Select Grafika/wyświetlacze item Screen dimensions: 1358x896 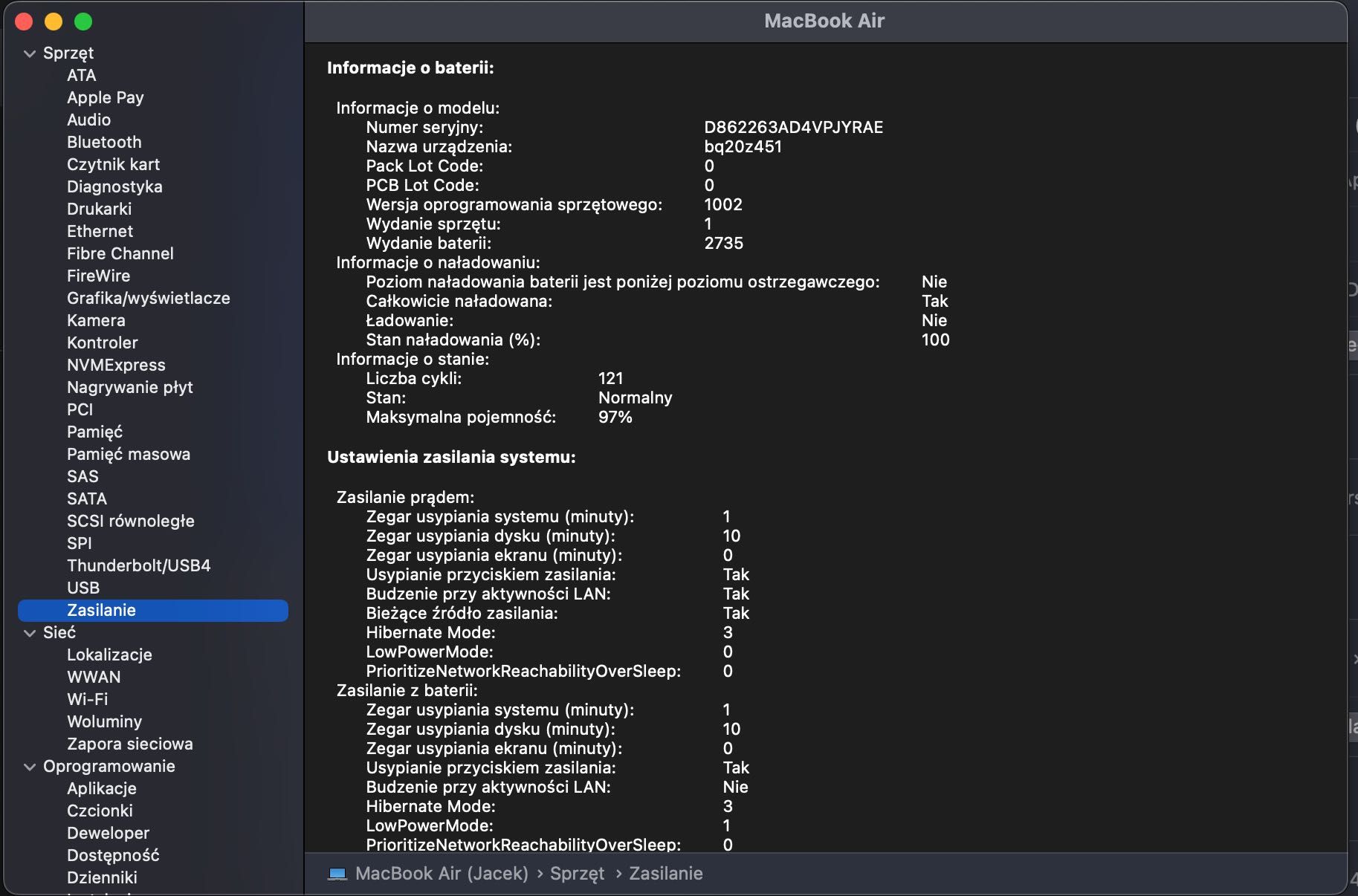[x=148, y=298]
